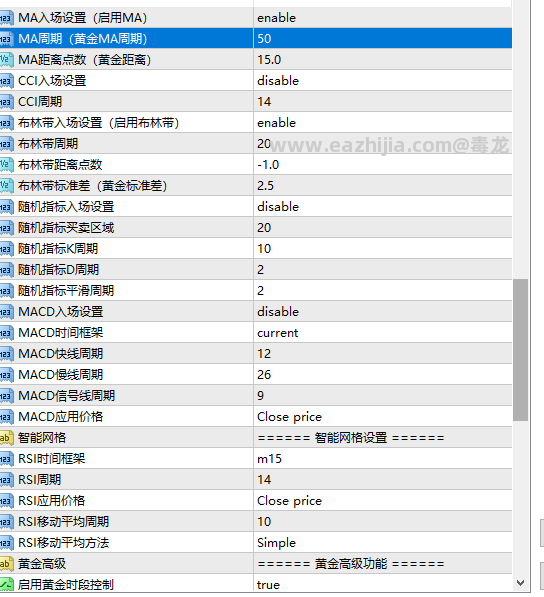The height and width of the screenshot is (597, 544).
Task: Click the scrollbar thumb of the parameter list
Action: (x=520, y=350)
